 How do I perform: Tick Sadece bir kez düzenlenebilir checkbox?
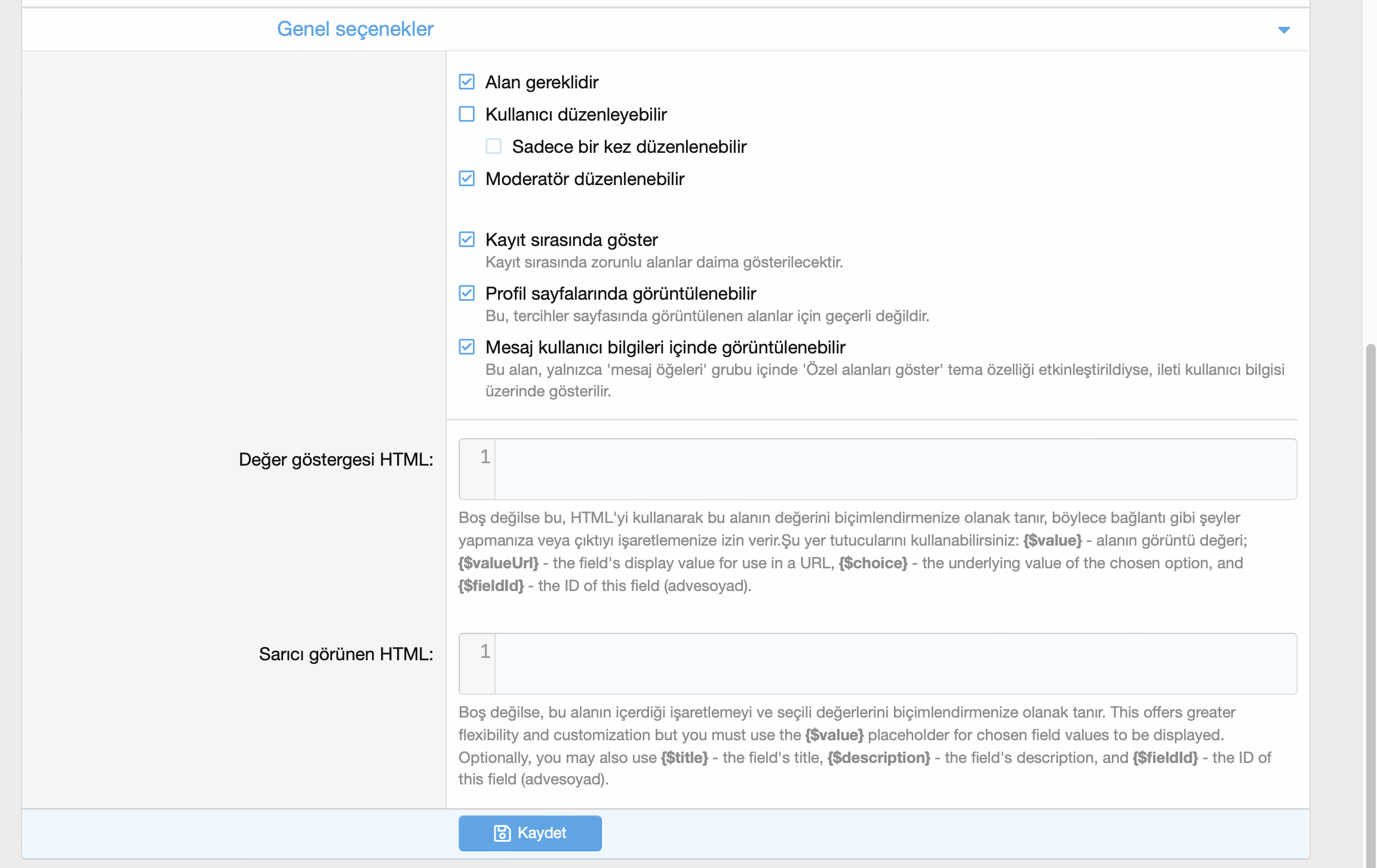point(494,146)
